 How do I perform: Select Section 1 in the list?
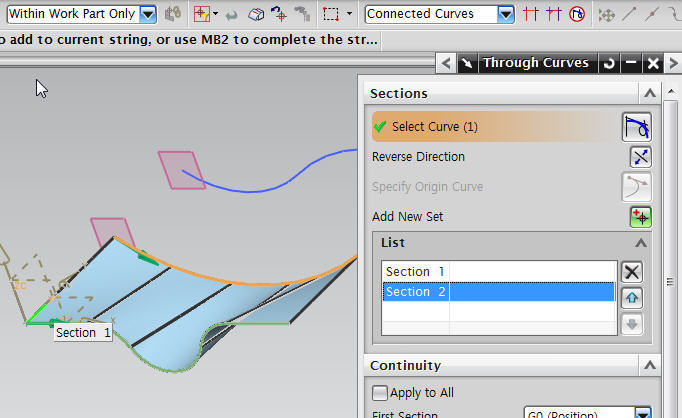coord(499,271)
